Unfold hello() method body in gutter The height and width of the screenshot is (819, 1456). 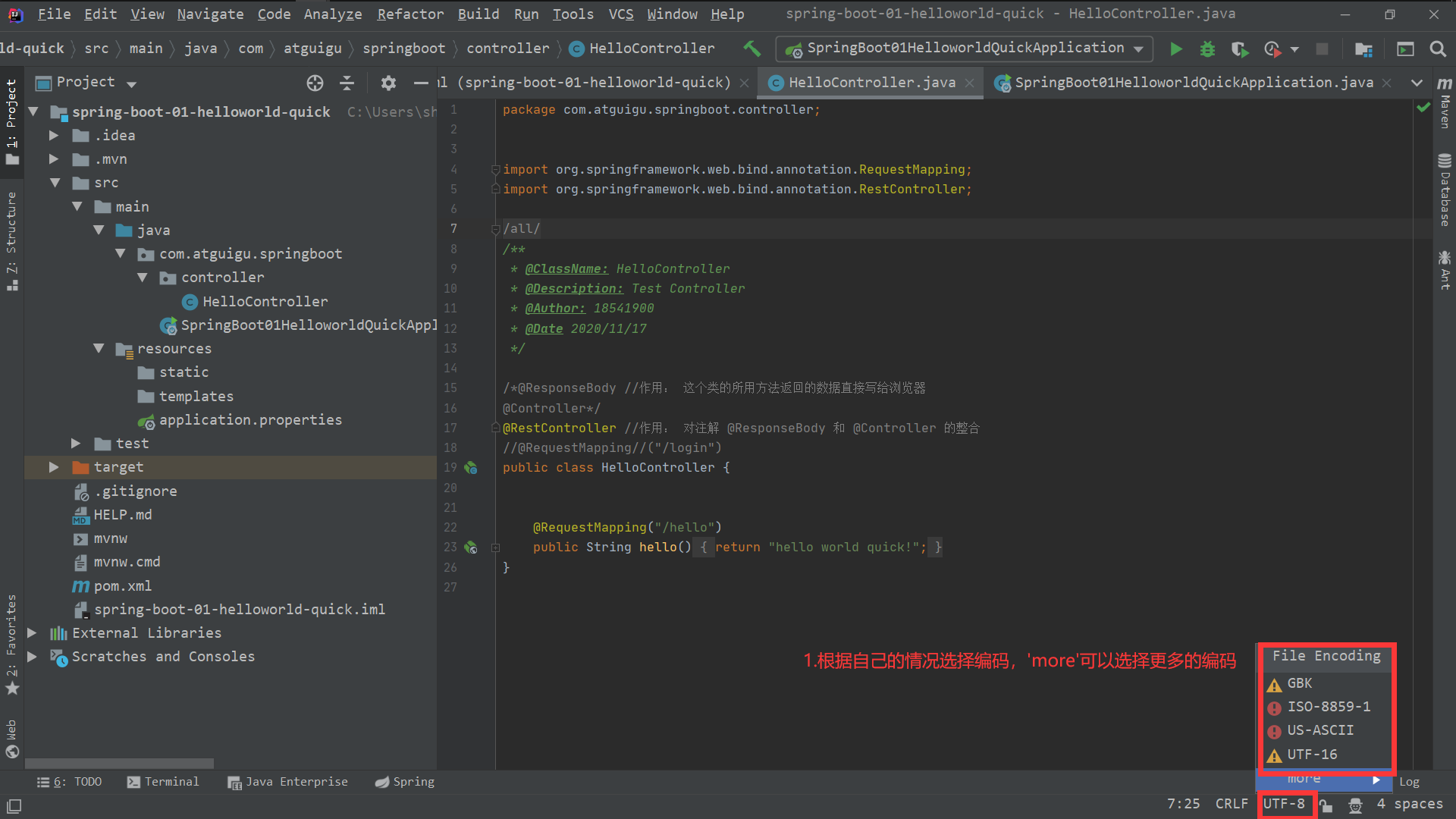(495, 548)
